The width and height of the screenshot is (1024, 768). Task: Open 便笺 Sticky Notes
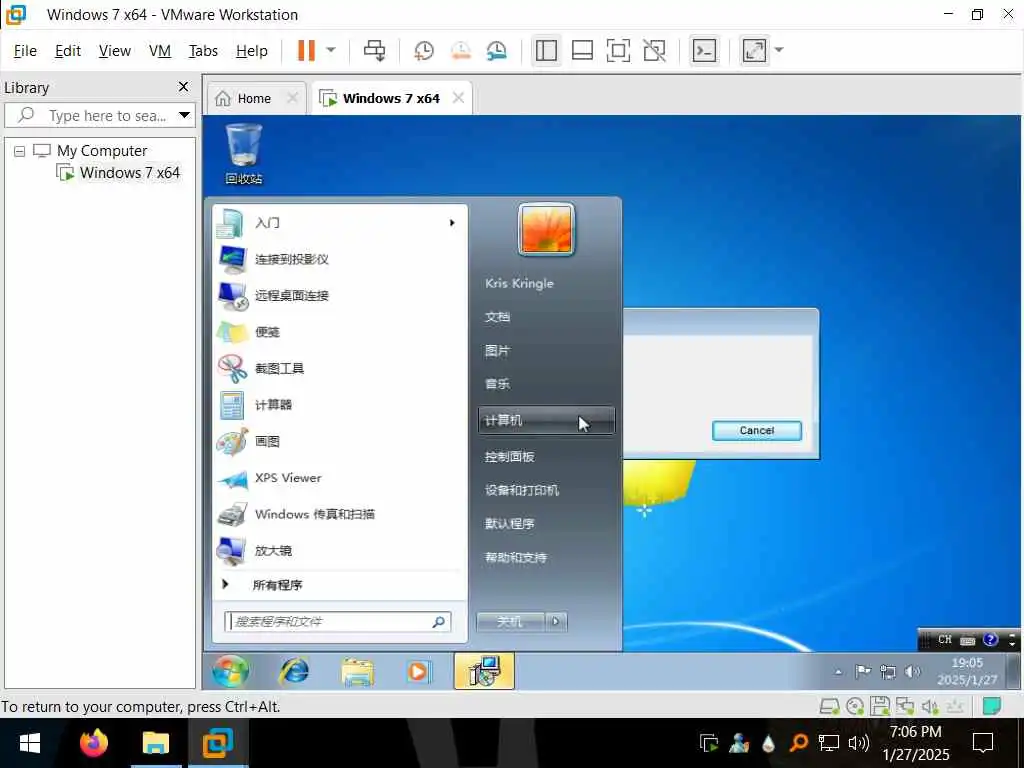coord(340,332)
